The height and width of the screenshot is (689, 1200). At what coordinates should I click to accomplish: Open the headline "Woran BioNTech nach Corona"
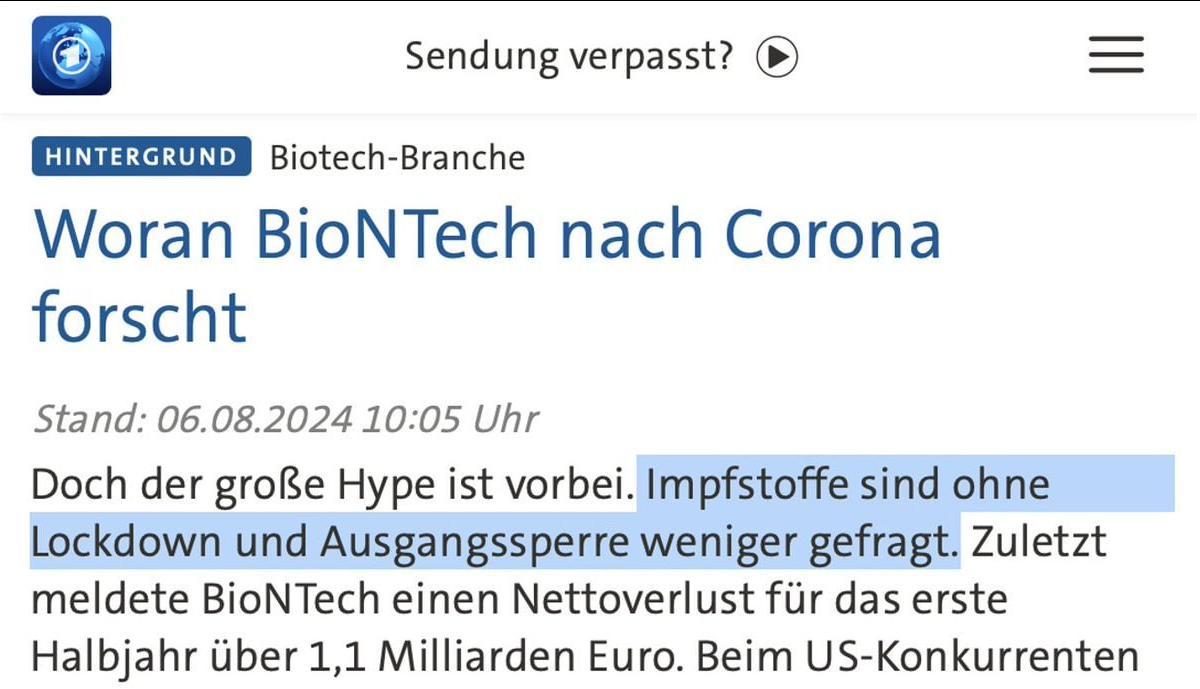pos(487,236)
